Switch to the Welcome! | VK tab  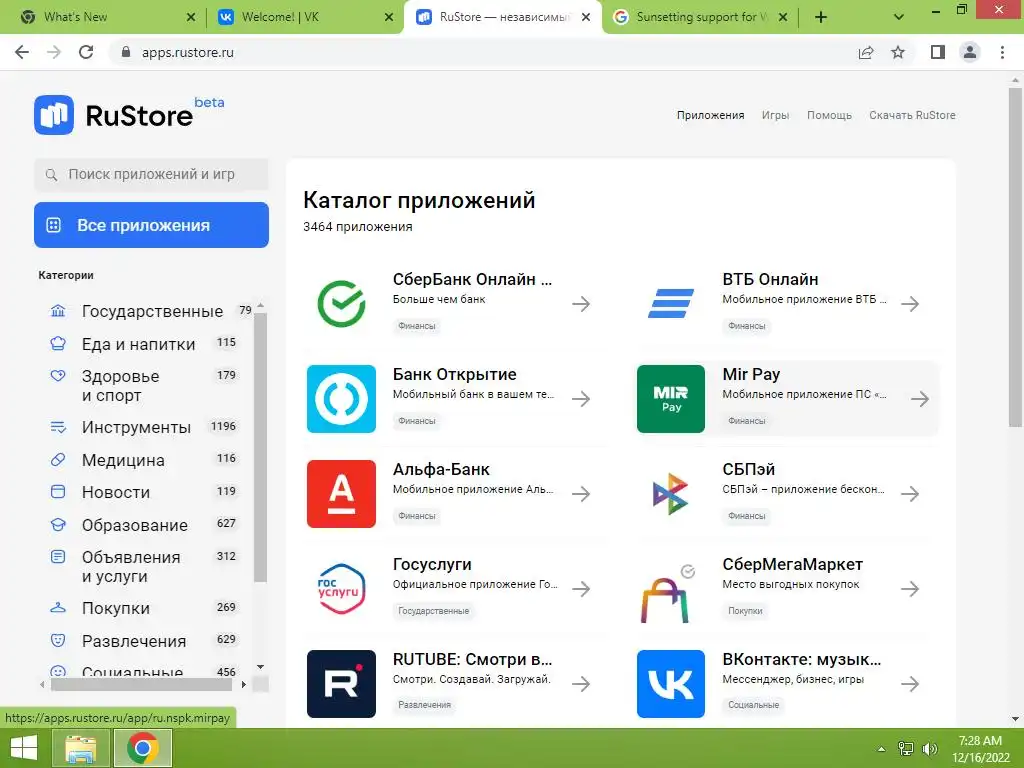pos(306,17)
